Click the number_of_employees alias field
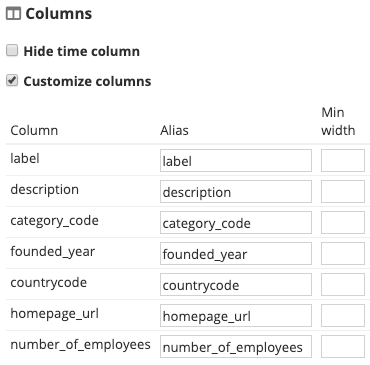 [x=236, y=347]
